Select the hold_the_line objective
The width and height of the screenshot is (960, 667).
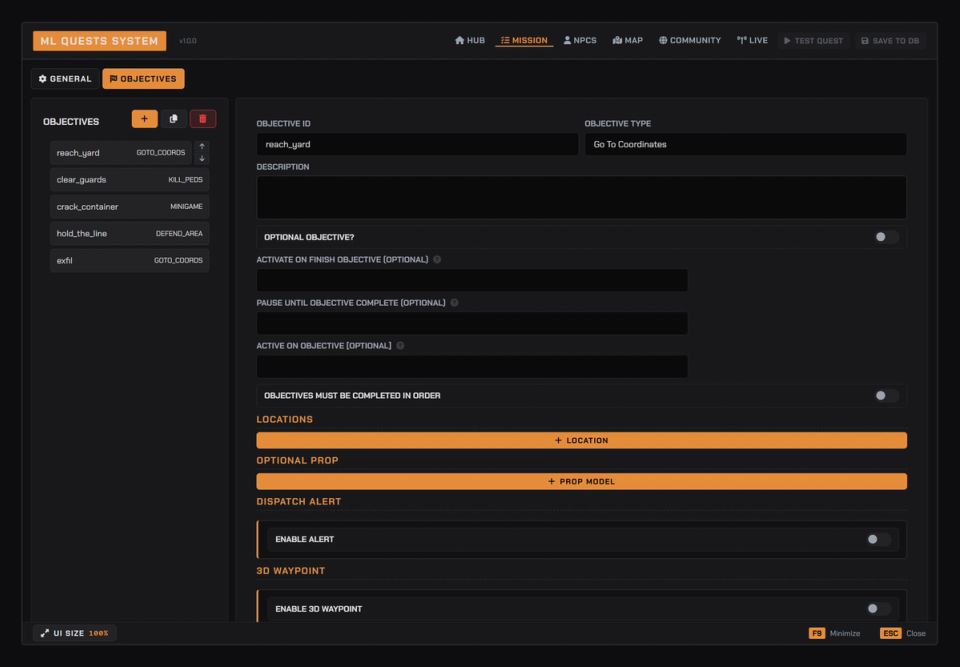tap(130, 233)
